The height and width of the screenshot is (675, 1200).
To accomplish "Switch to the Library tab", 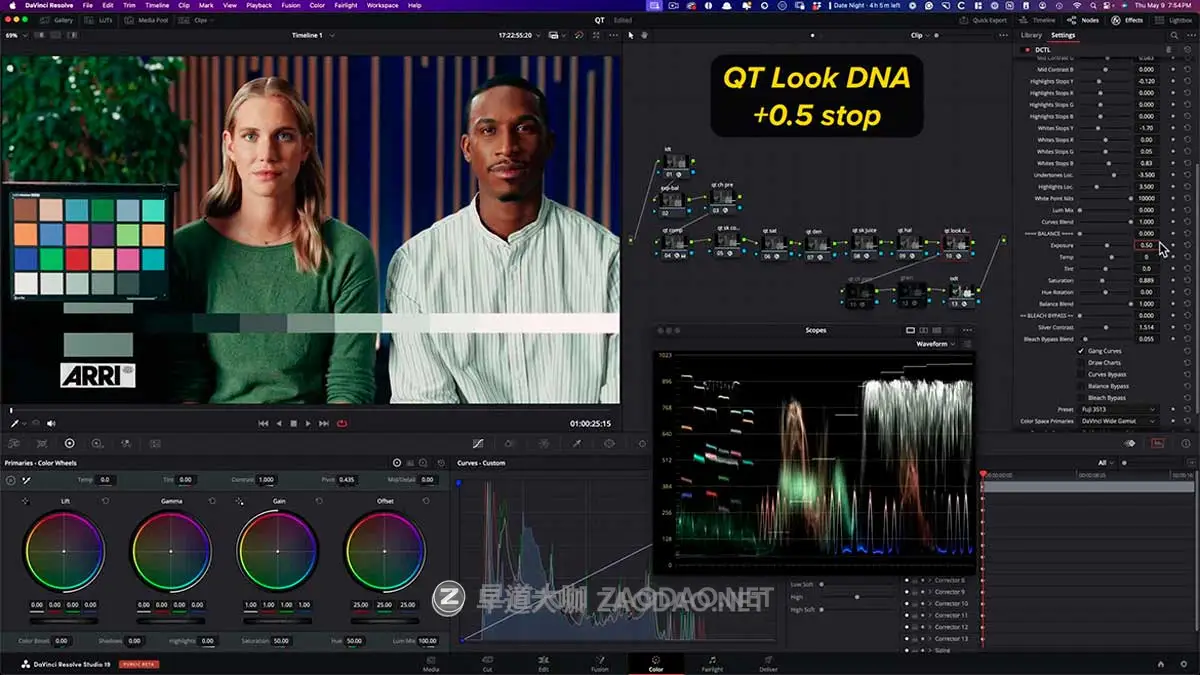I will point(1031,35).
